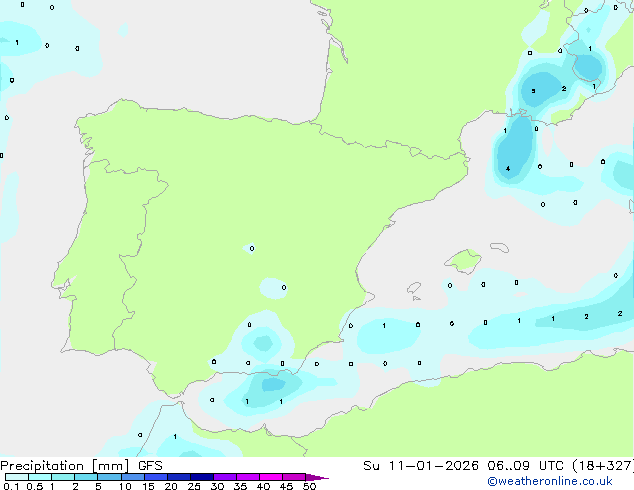Image resolution: width=634 pixels, height=490 pixels.
Task: Open the weatheronline.co.uk copyright link
Action: click(550, 481)
